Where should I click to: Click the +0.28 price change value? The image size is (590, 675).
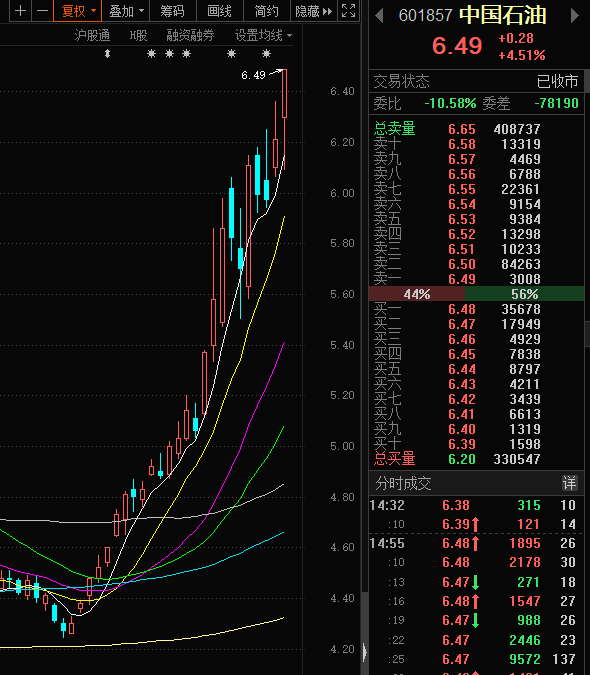(516, 38)
